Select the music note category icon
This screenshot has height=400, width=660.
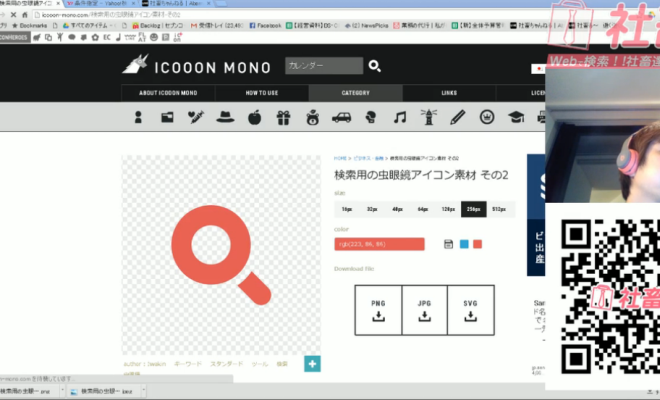400,117
